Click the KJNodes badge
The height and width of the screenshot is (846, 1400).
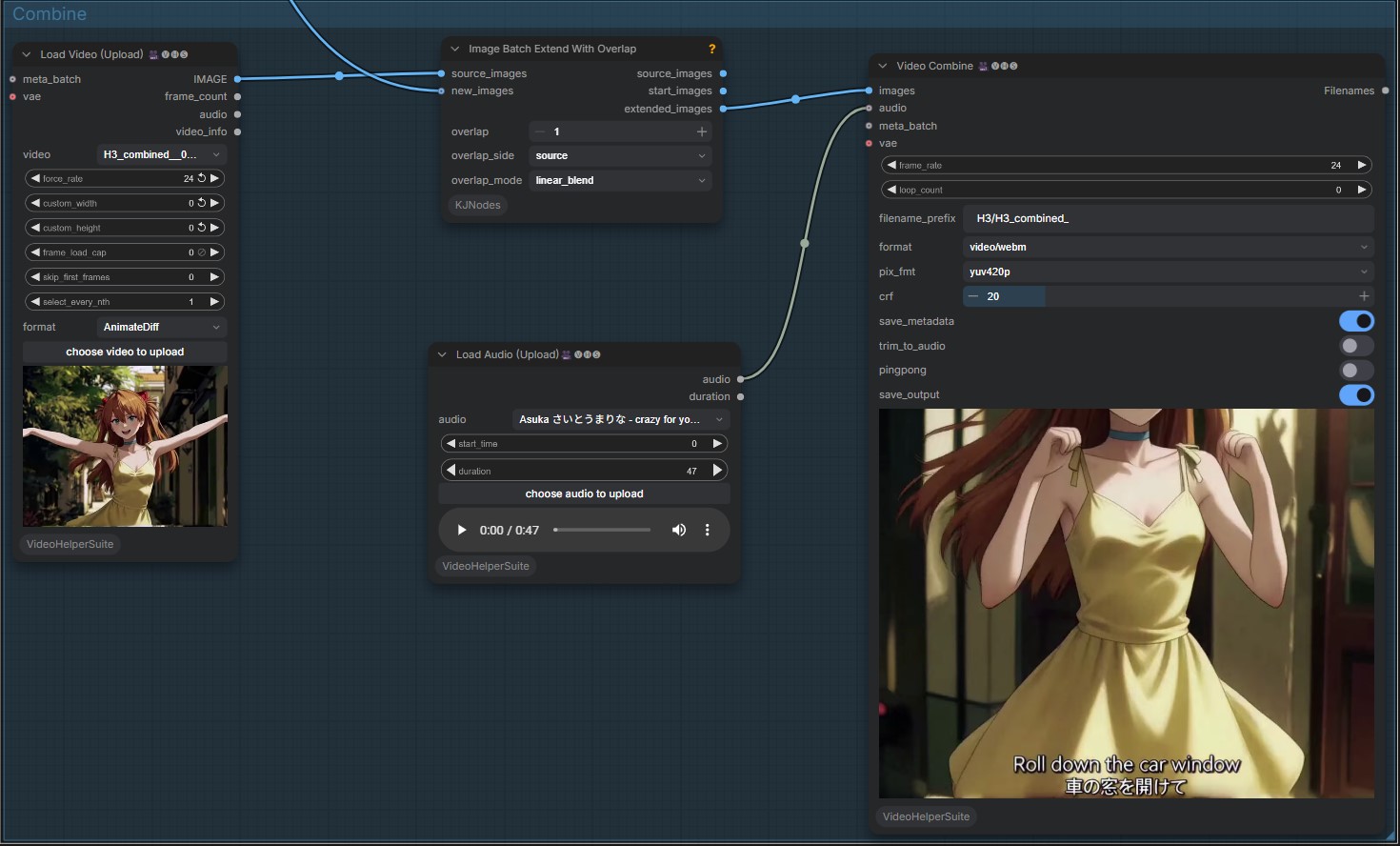click(477, 205)
